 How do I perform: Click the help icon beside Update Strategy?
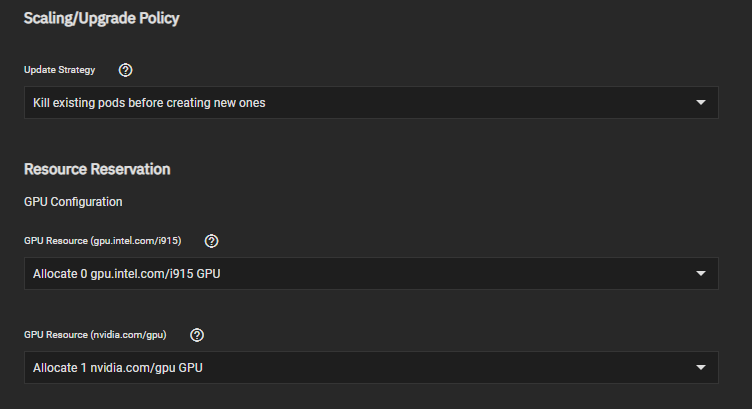[126, 70]
